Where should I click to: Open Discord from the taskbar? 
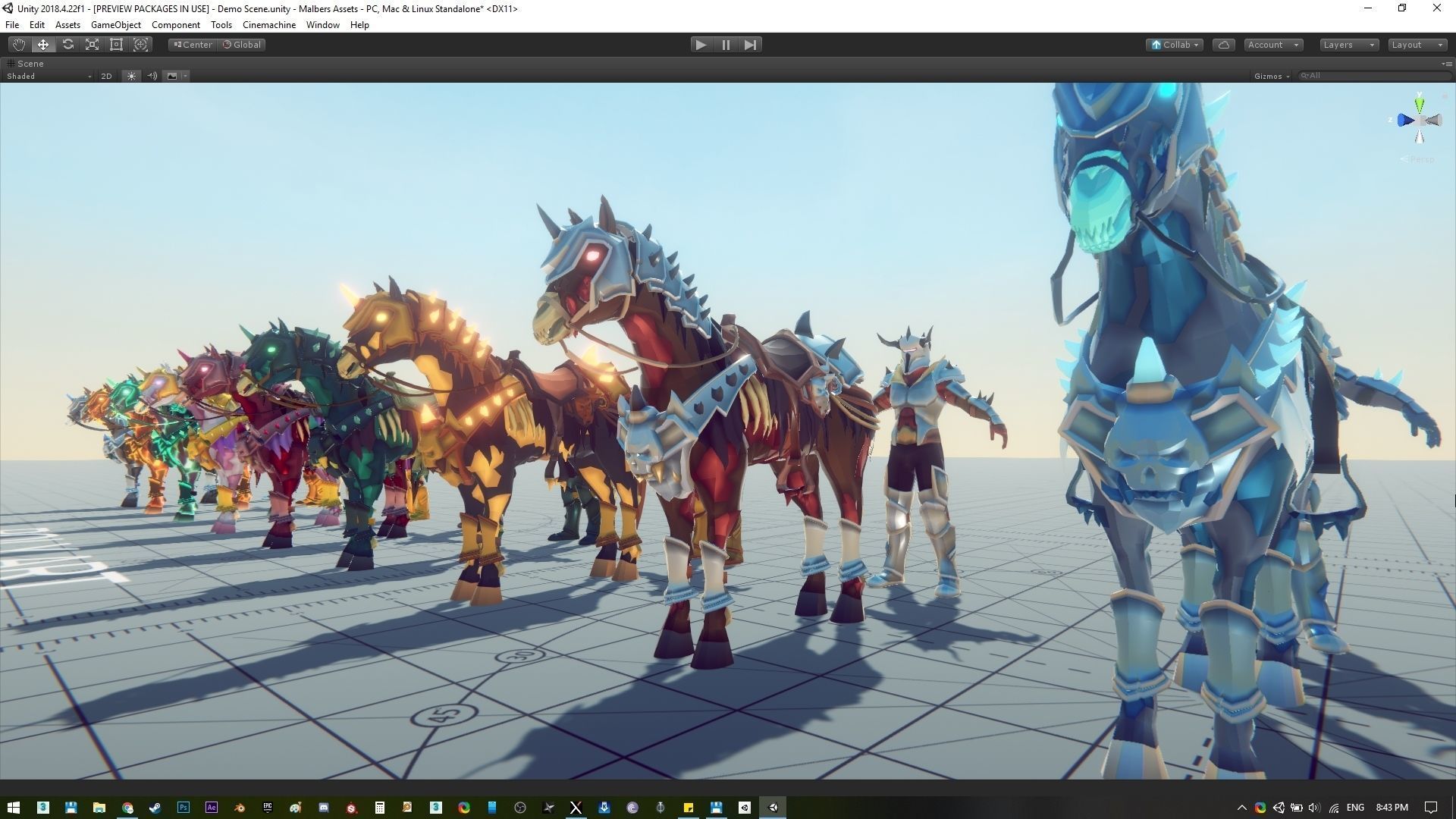tap(324, 808)
